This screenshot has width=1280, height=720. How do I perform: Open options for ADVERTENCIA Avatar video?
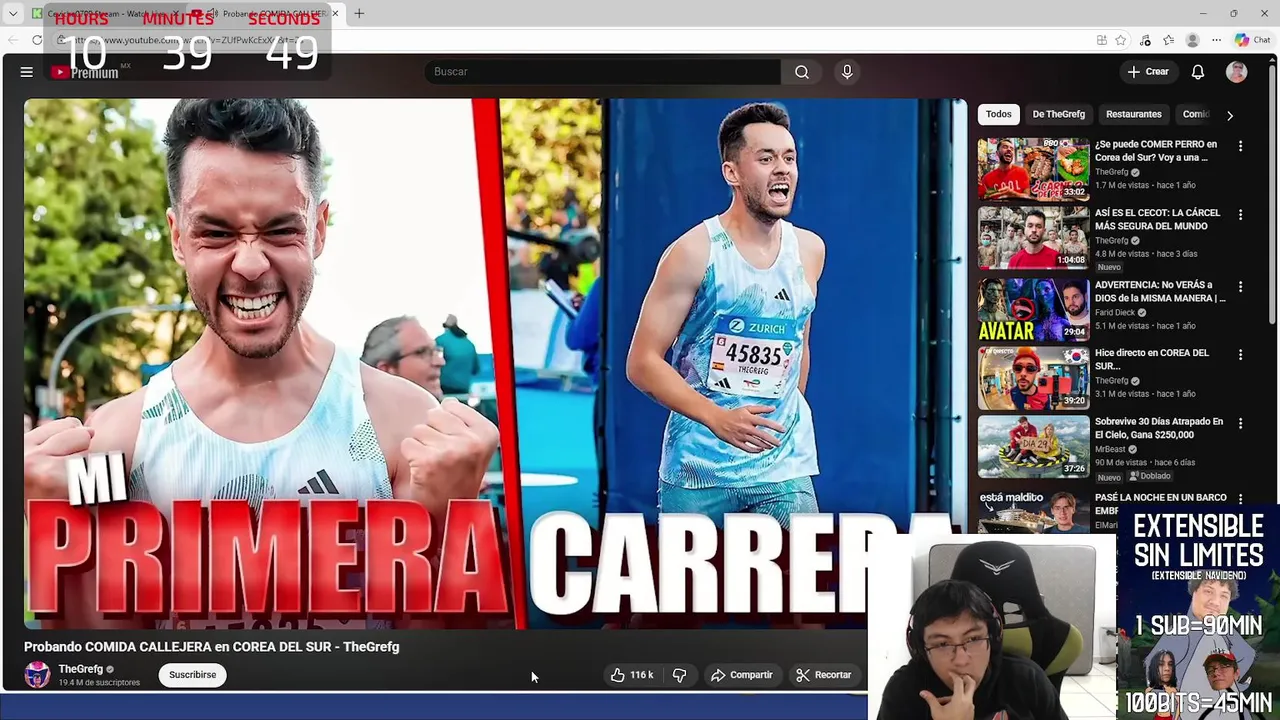[x=1240, y=287]
